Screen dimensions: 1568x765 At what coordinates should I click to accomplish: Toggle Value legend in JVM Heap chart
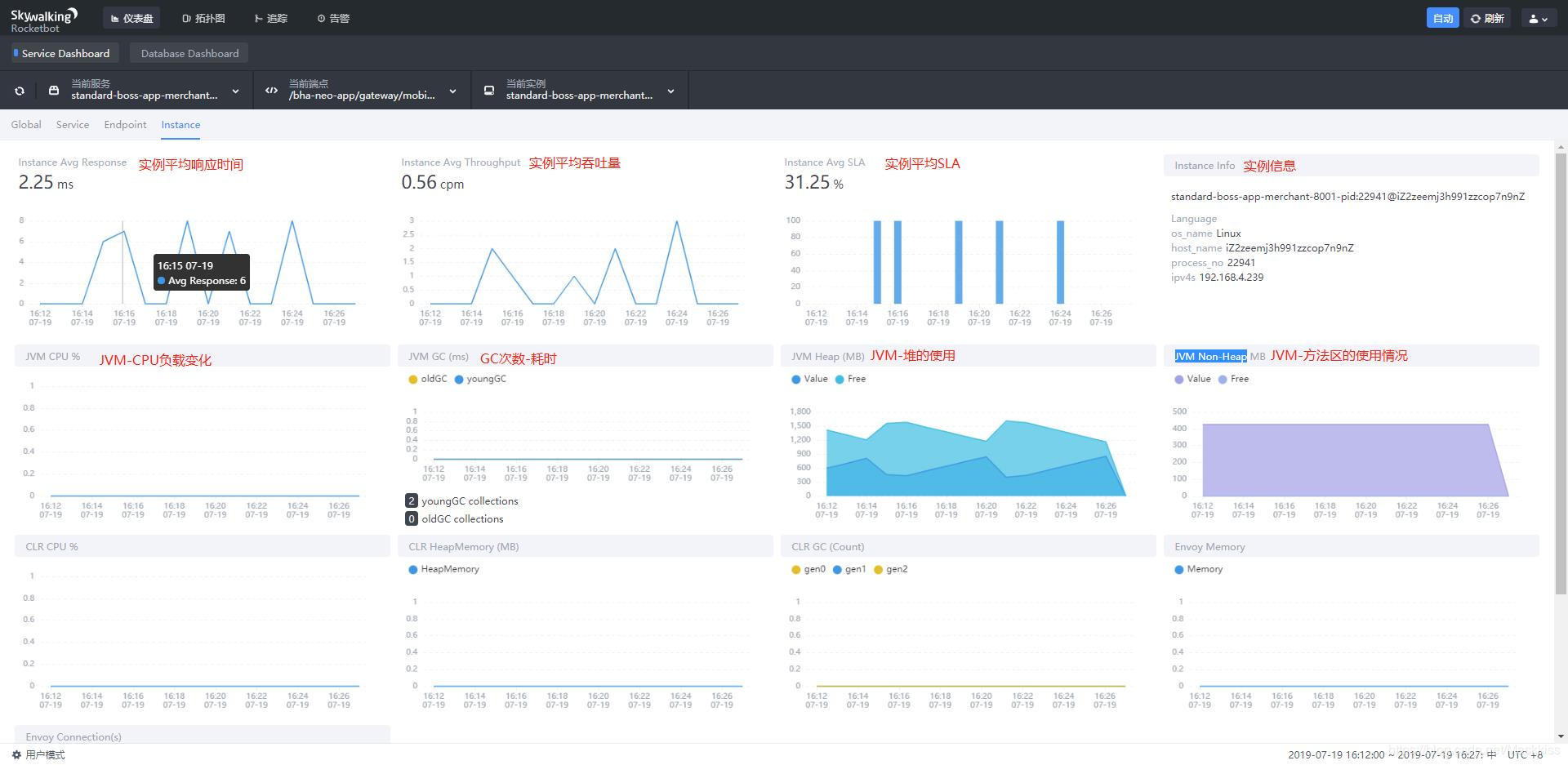click(809, 379)
